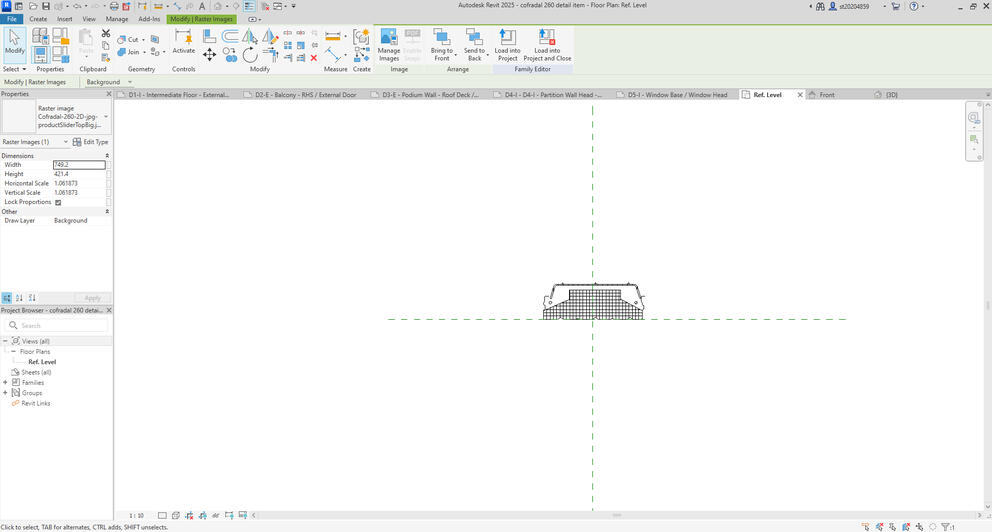Select the Rotate tool in Modify panel
This screenshot has height=532, width=992.
(x=250, y=55)
